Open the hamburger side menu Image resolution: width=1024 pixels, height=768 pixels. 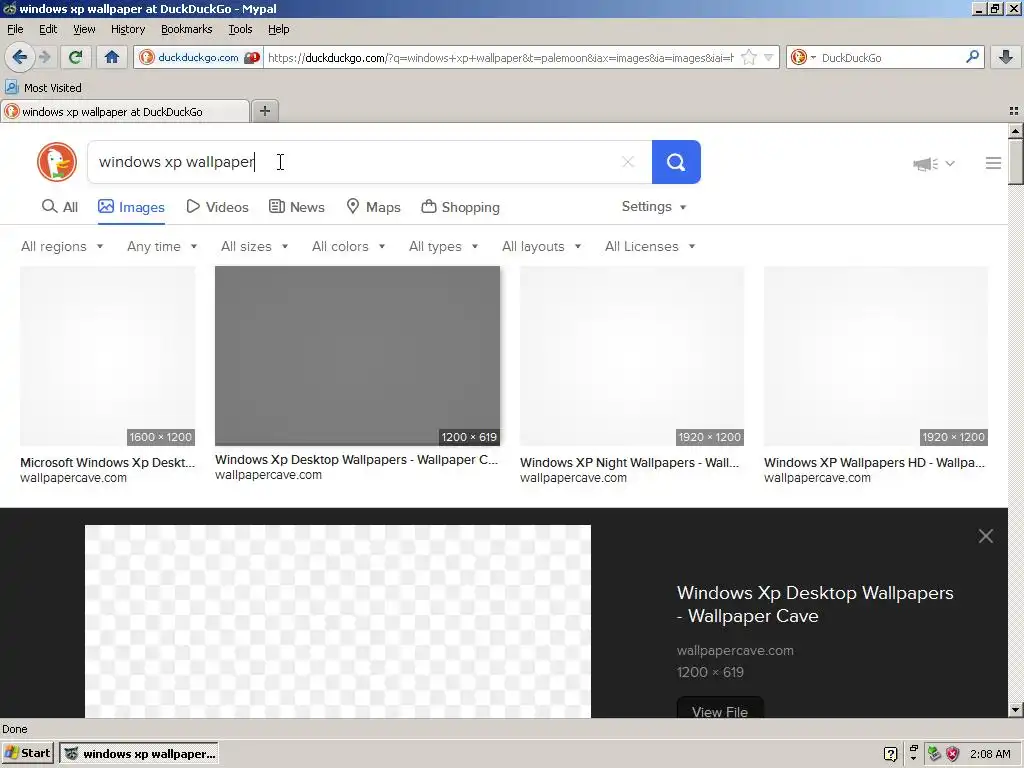(993, 163)
